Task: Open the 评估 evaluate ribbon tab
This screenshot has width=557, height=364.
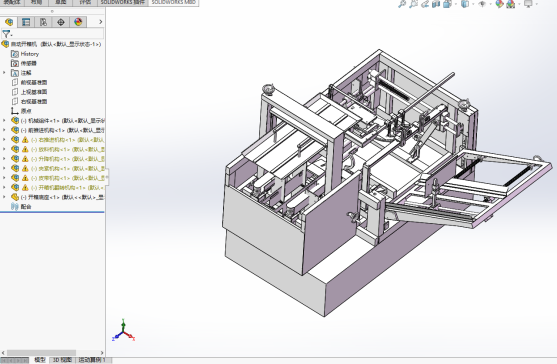Action: tap(85, 2)
